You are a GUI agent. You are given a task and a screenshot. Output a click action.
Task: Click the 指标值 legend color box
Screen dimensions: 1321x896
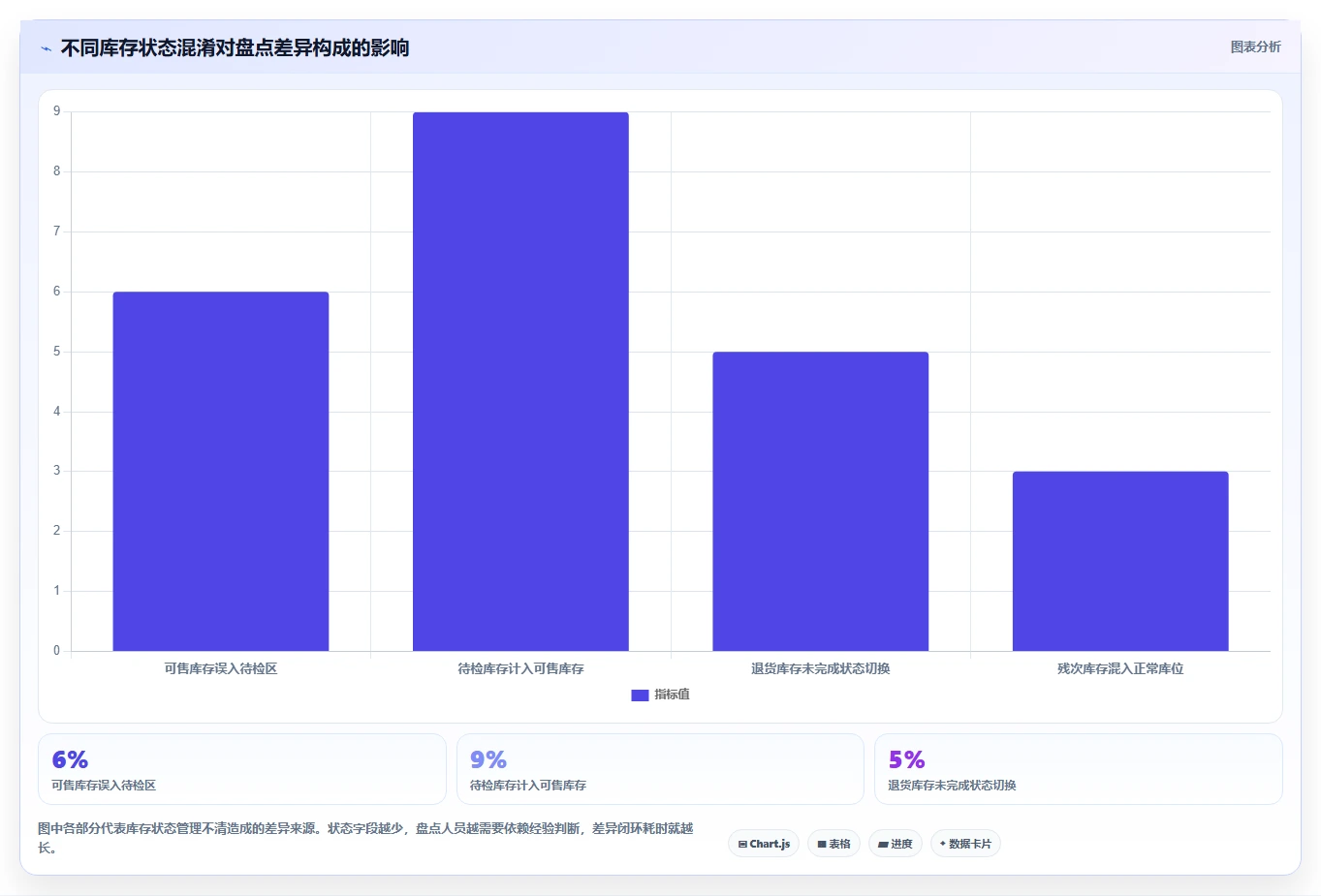640,695
